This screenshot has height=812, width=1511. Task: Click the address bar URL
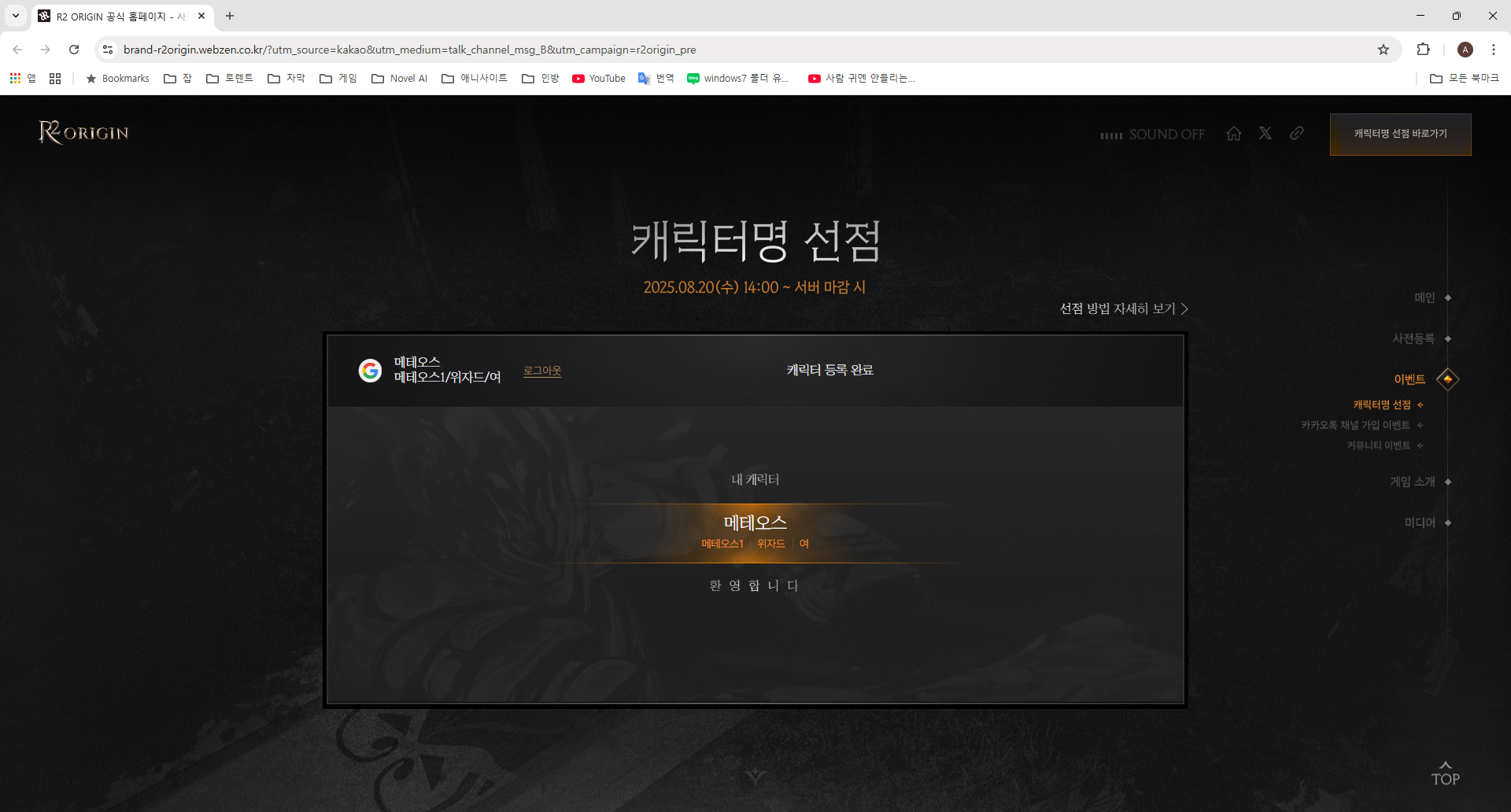(409, 50)
